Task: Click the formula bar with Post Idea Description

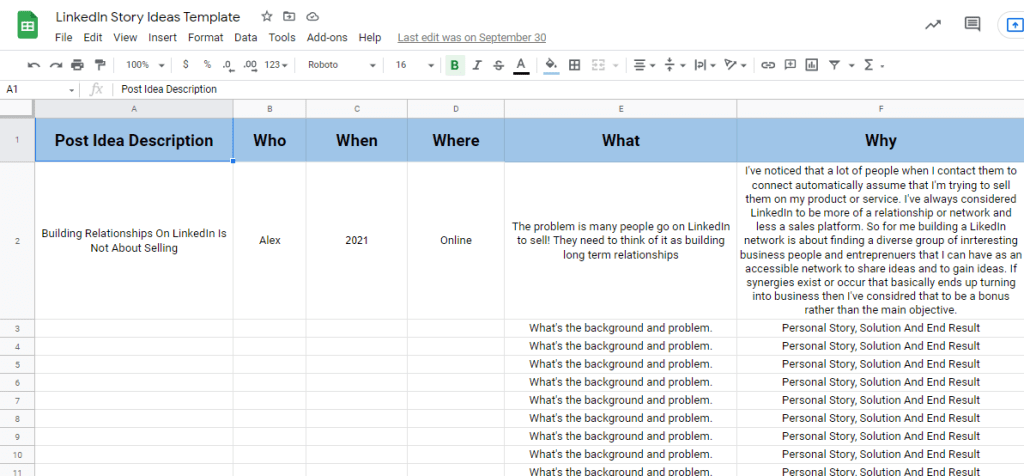Action: [x=568, y=89]
